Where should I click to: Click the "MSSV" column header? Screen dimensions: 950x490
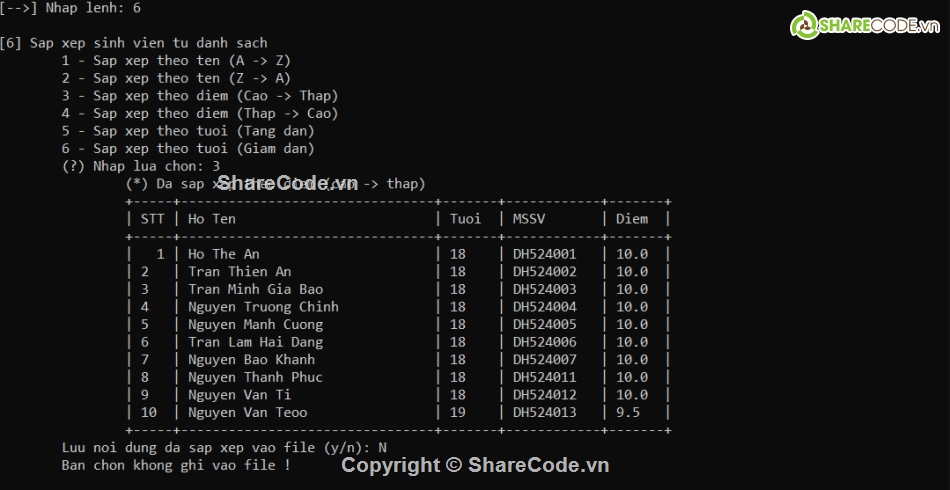point(528,219)
